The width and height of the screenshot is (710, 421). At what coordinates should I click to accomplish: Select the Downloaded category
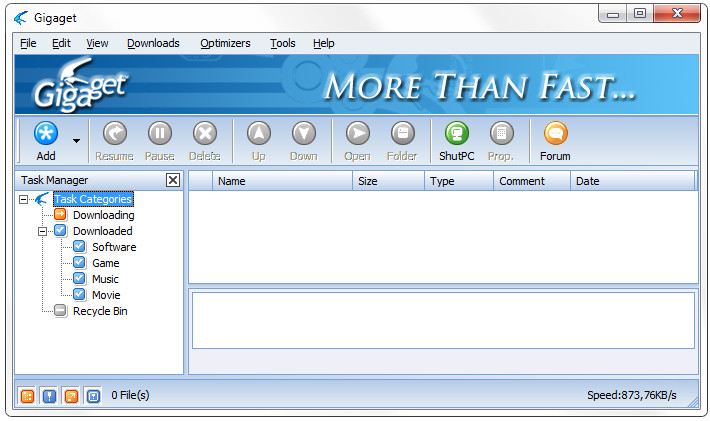[x=103, y=231]
